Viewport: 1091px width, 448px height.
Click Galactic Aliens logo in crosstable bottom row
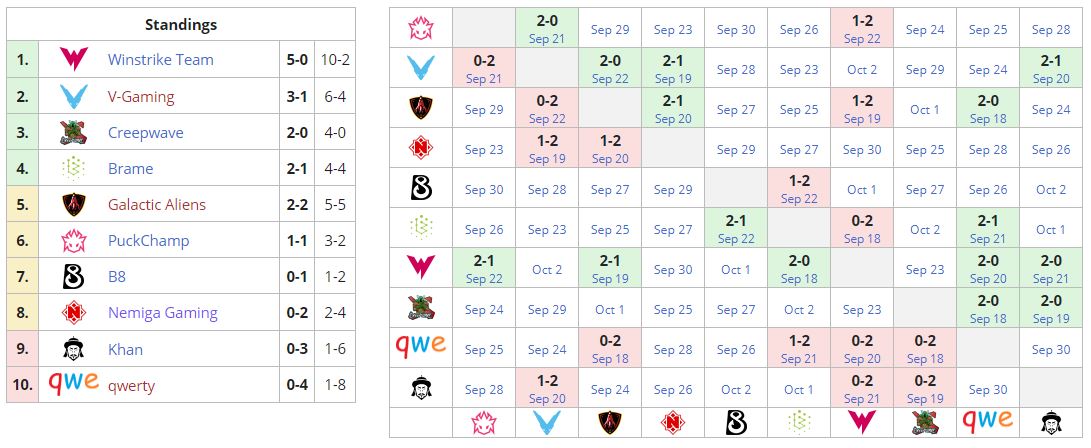coord(610,422)
